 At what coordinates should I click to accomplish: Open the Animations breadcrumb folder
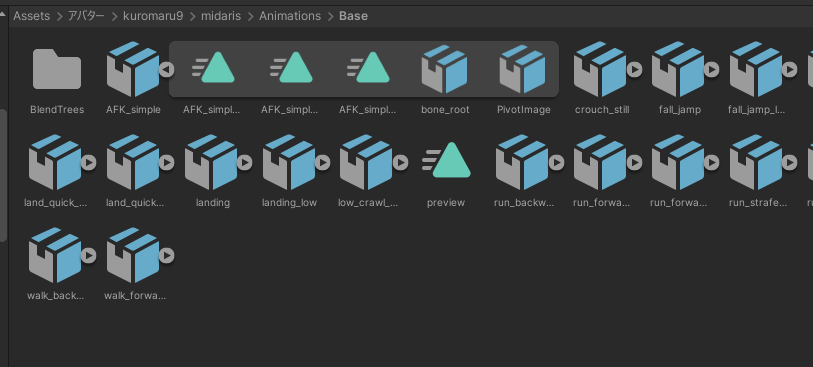pos(290,16)
